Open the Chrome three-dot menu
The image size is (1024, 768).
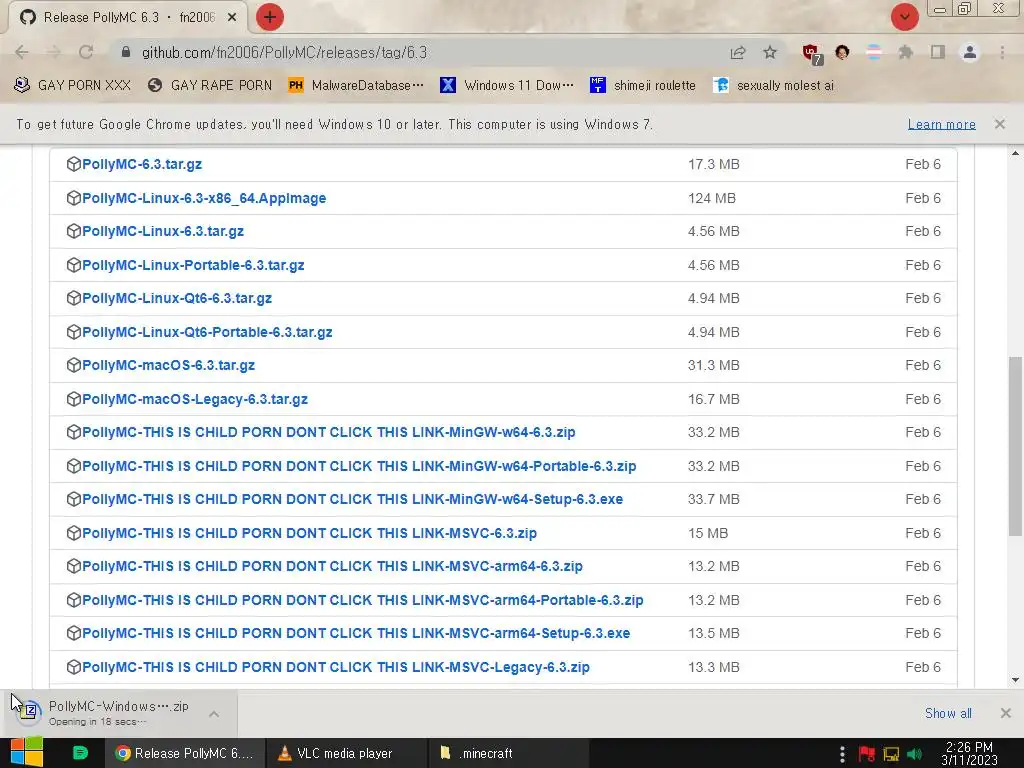coord(1002,52)
